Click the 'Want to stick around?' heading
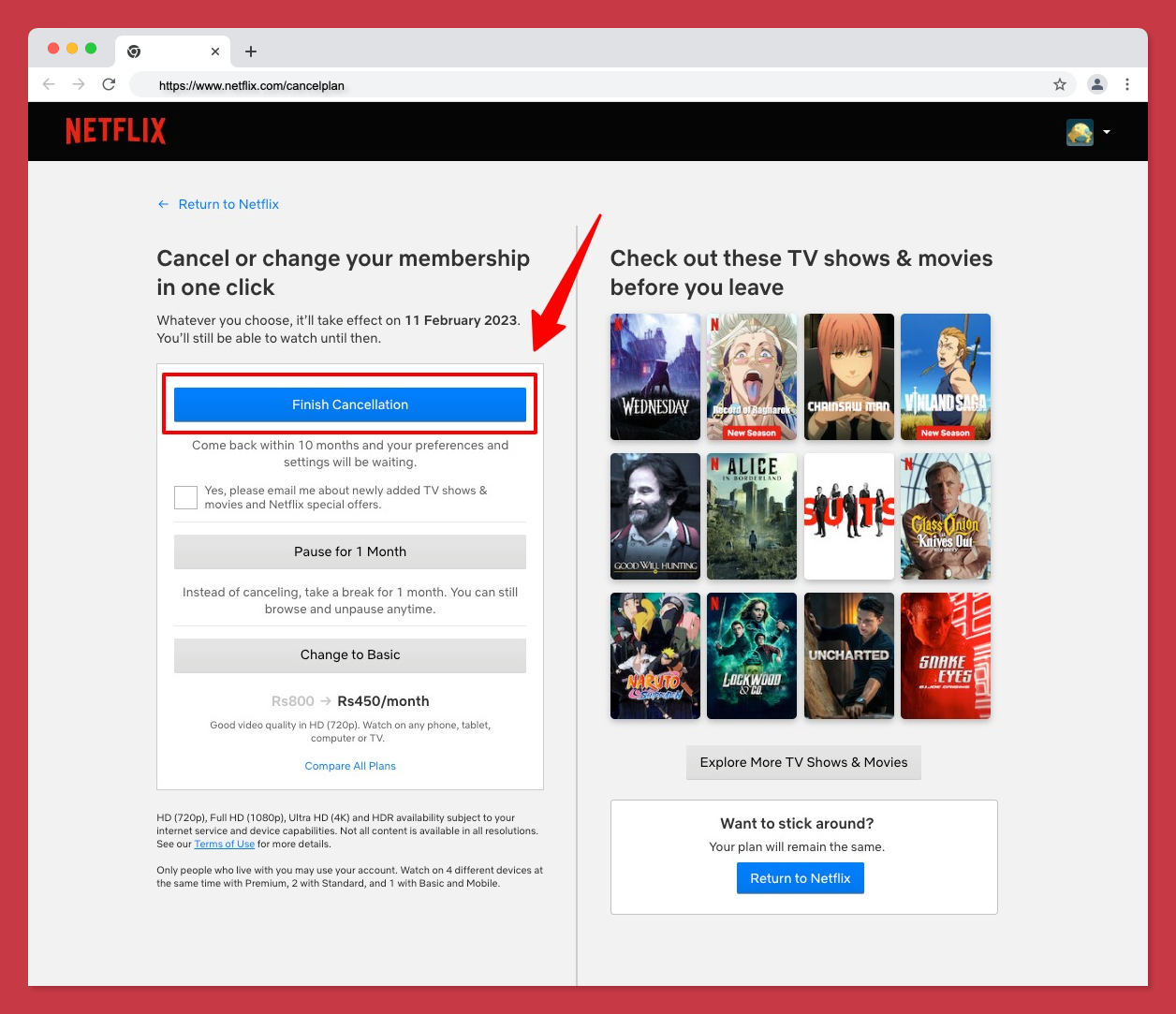The width and height of the screenshot is (1176, 1014). 797,823
